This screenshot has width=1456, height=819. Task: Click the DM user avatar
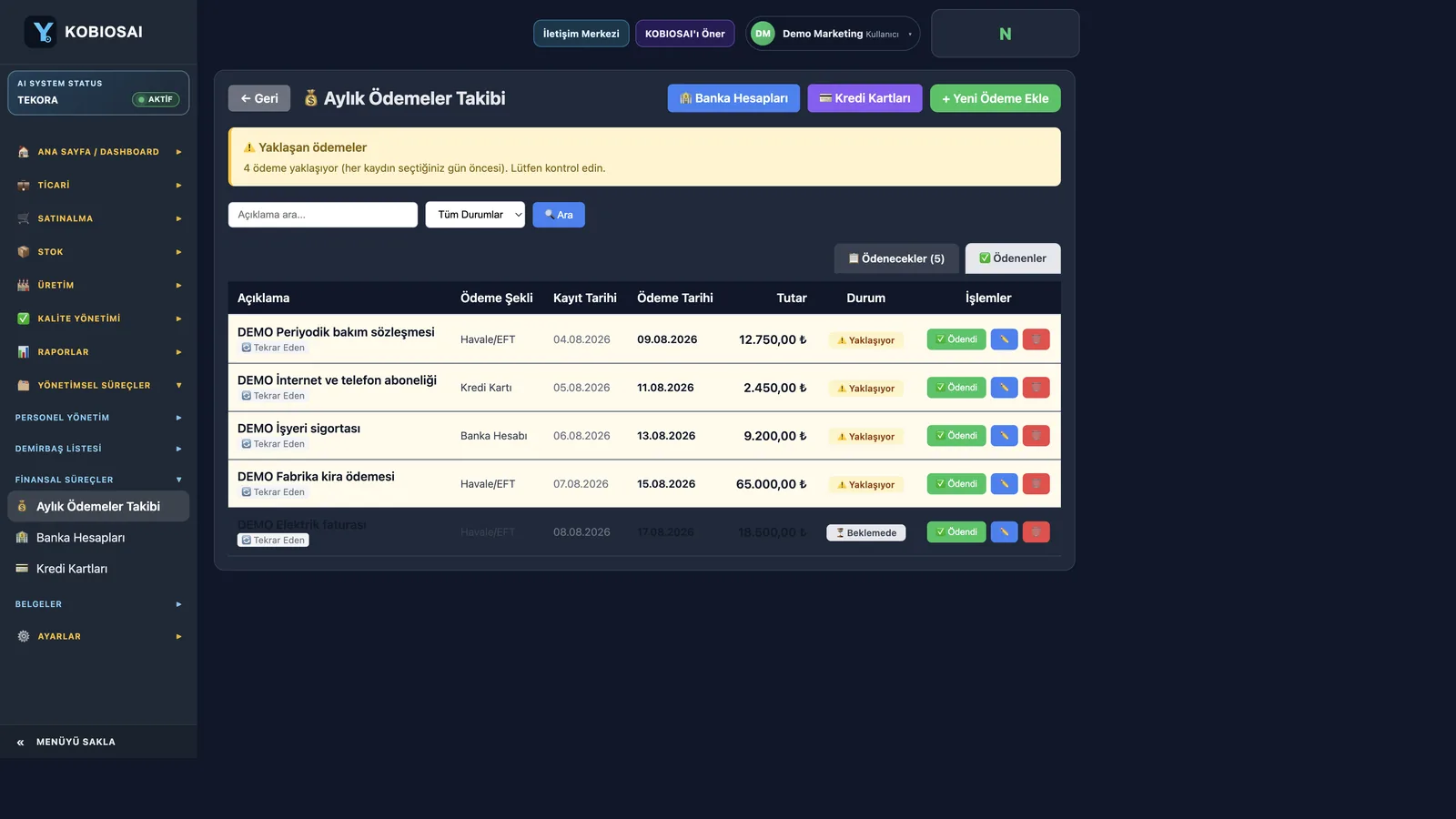coord(763,34)
